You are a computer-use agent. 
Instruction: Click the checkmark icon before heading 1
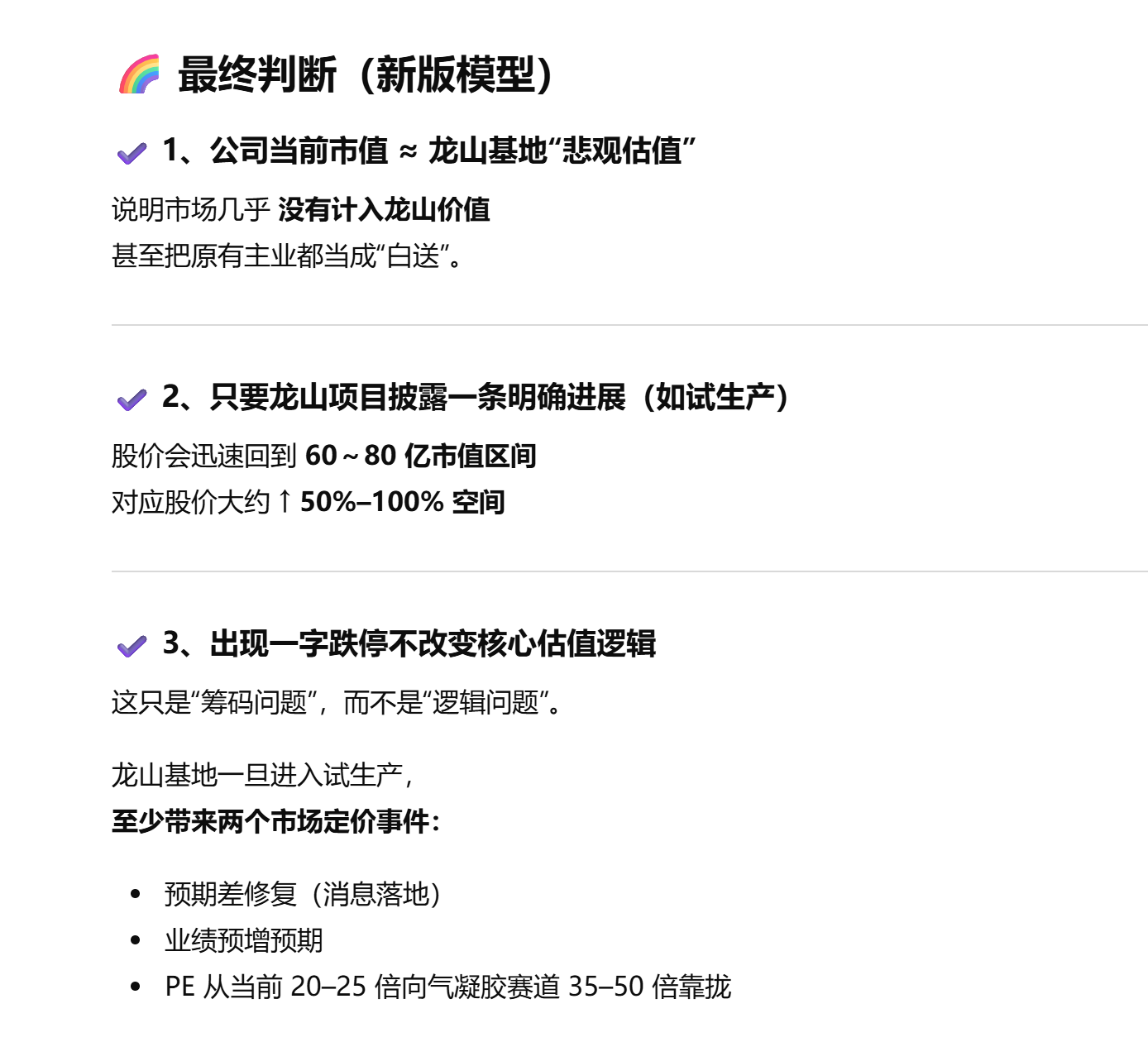pos(132,152)
